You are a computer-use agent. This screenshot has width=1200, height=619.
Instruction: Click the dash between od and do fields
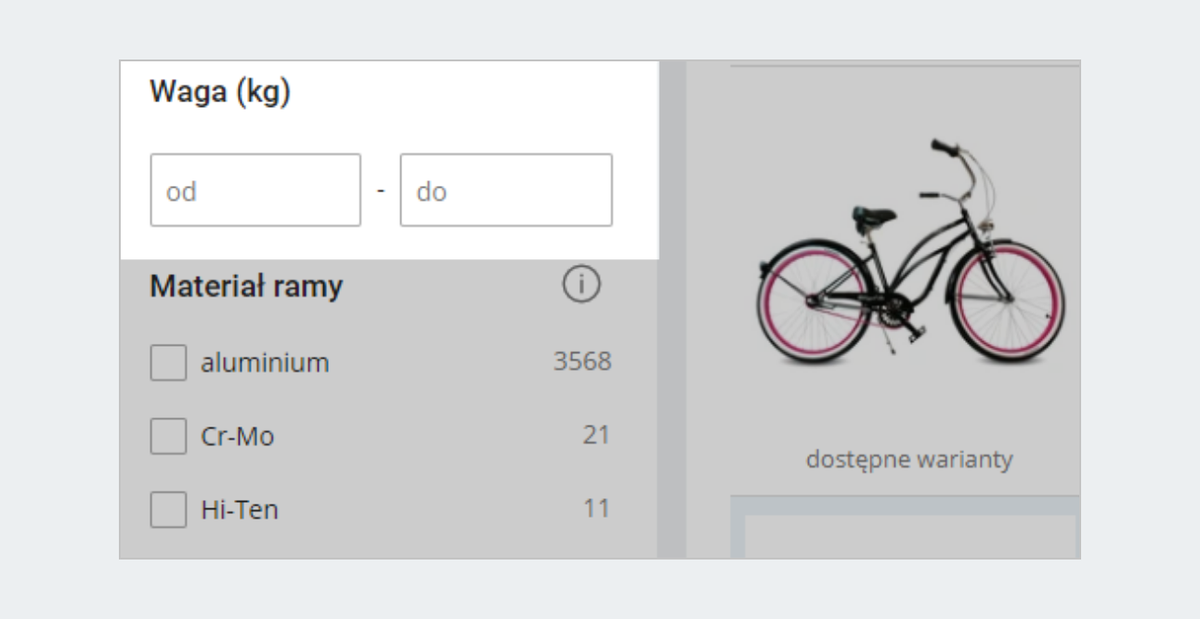click(x=381, y=189)
